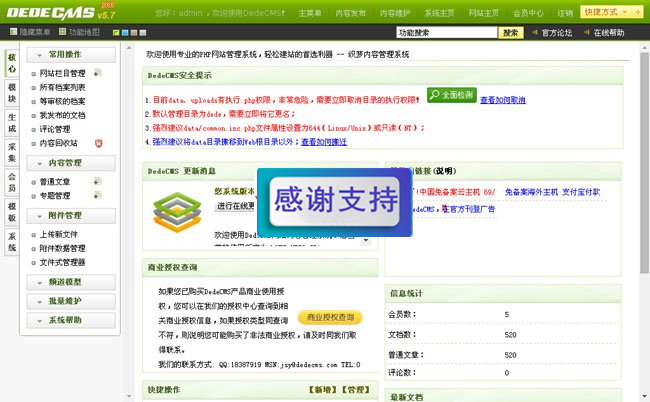The height and width of the screenshot is (402, 650).
Task: Open the 支付宝付款 link
Action: click(x=581, y=192)
